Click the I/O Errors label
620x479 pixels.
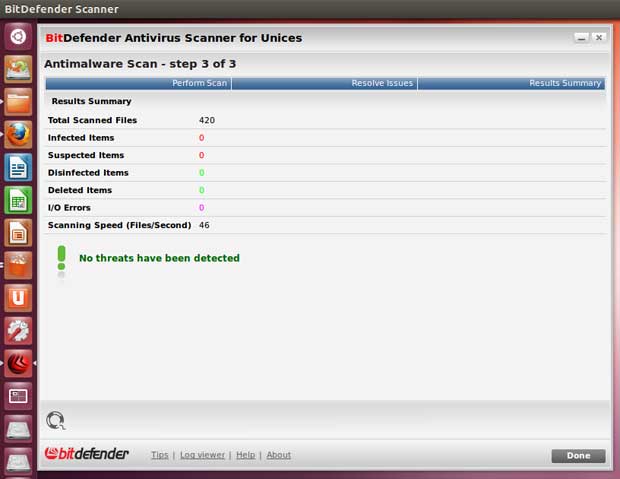(x=69, y=208)
